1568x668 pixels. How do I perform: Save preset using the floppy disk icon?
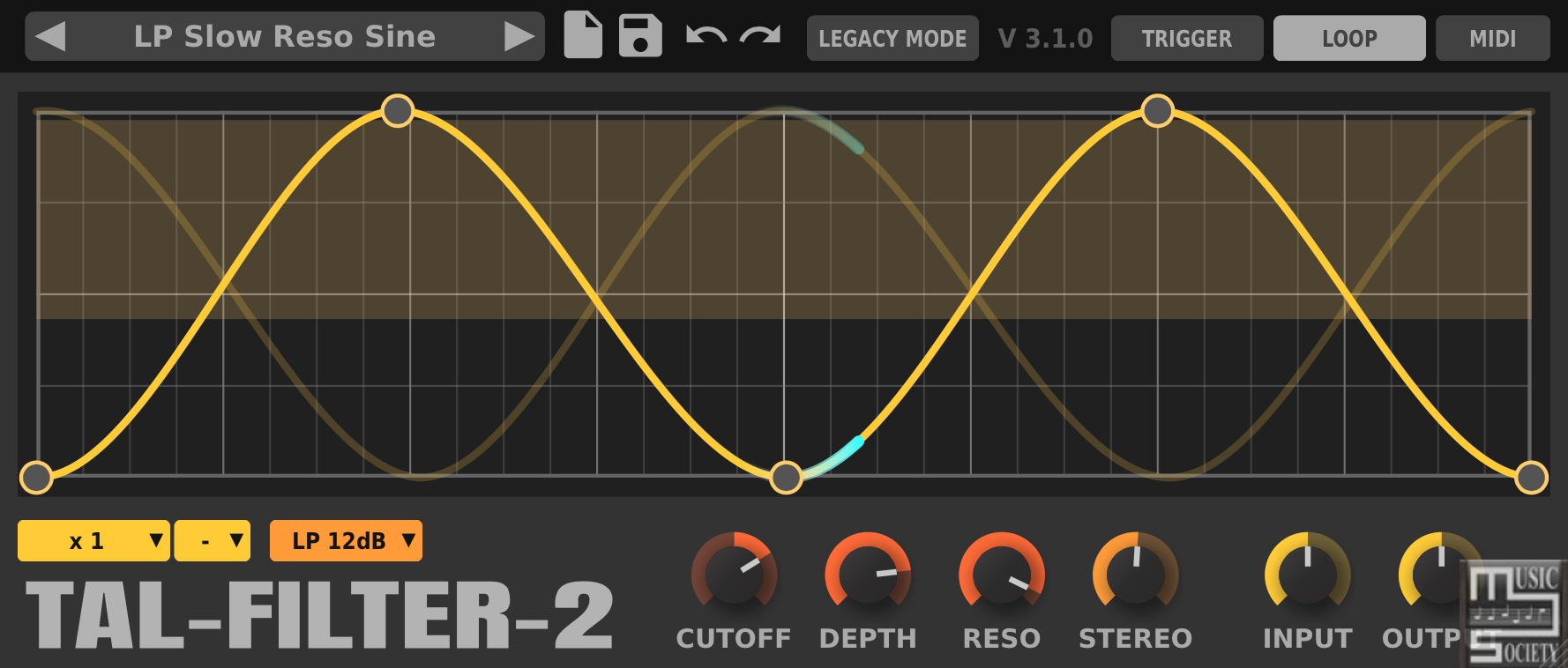pos(640,35)
